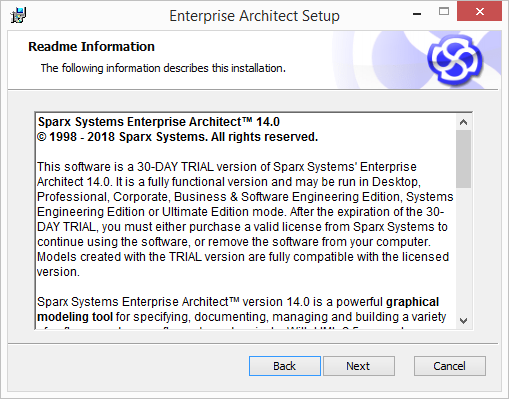Click the bold 'modeling tool' phrase
This screenshot has width=509, height=399.
click(75, 317)
